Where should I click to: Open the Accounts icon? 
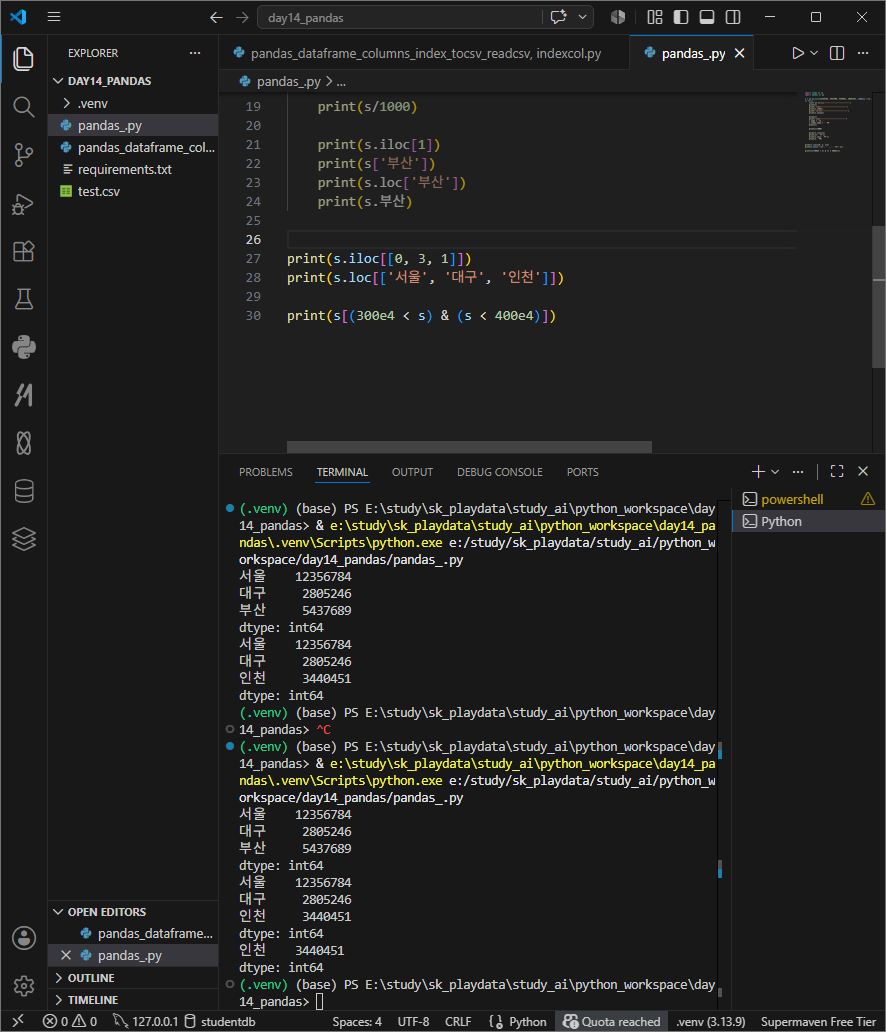point(24,938)
